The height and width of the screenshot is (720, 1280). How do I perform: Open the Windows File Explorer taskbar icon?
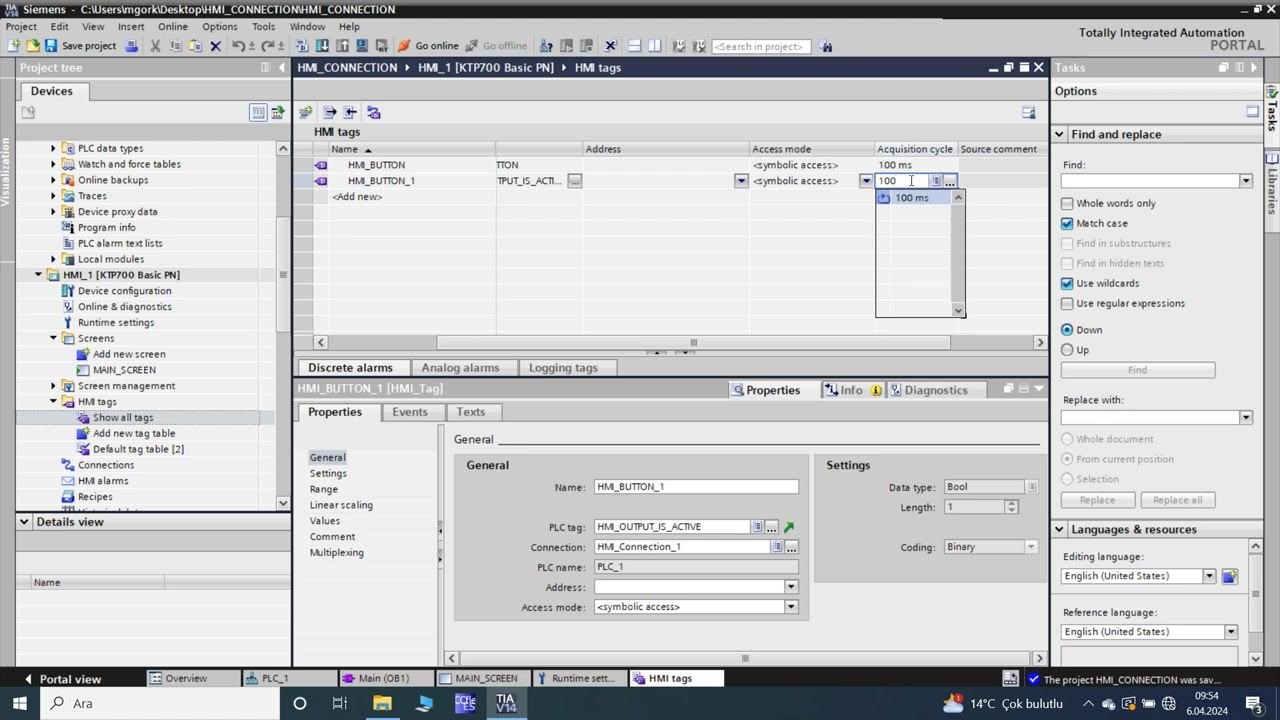pos(382,703)
